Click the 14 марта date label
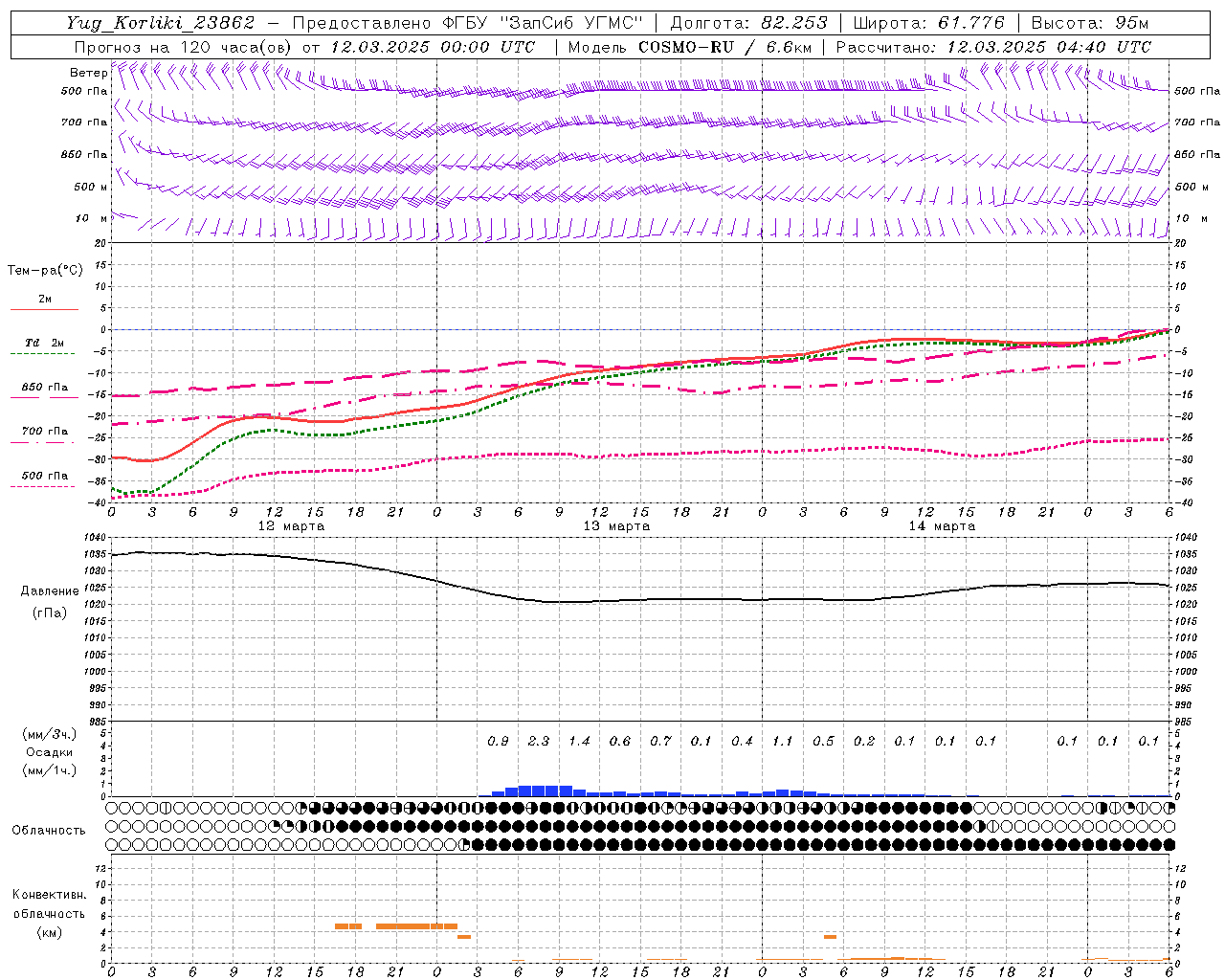 [942, 526]
